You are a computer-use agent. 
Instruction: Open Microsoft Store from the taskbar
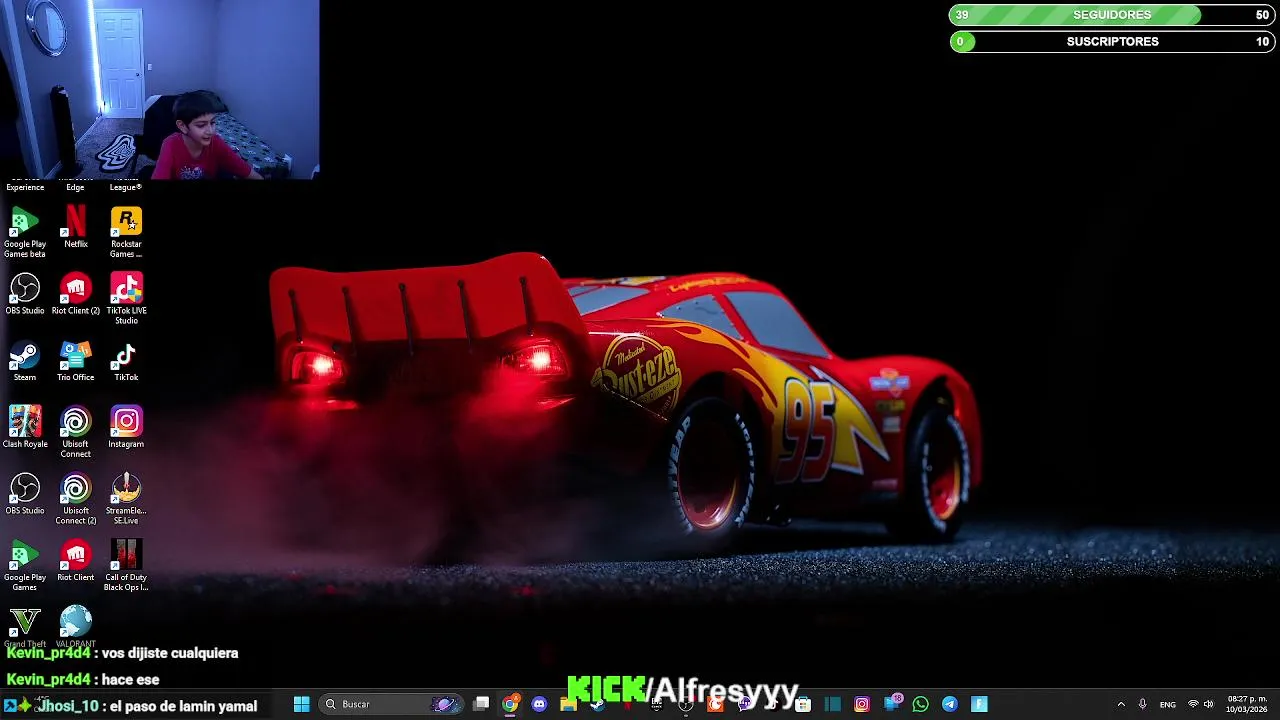point(803,704)
